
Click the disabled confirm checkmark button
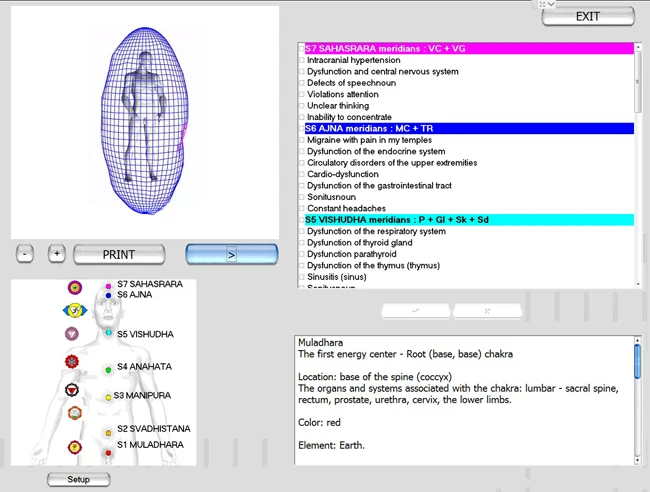point(415,311)
